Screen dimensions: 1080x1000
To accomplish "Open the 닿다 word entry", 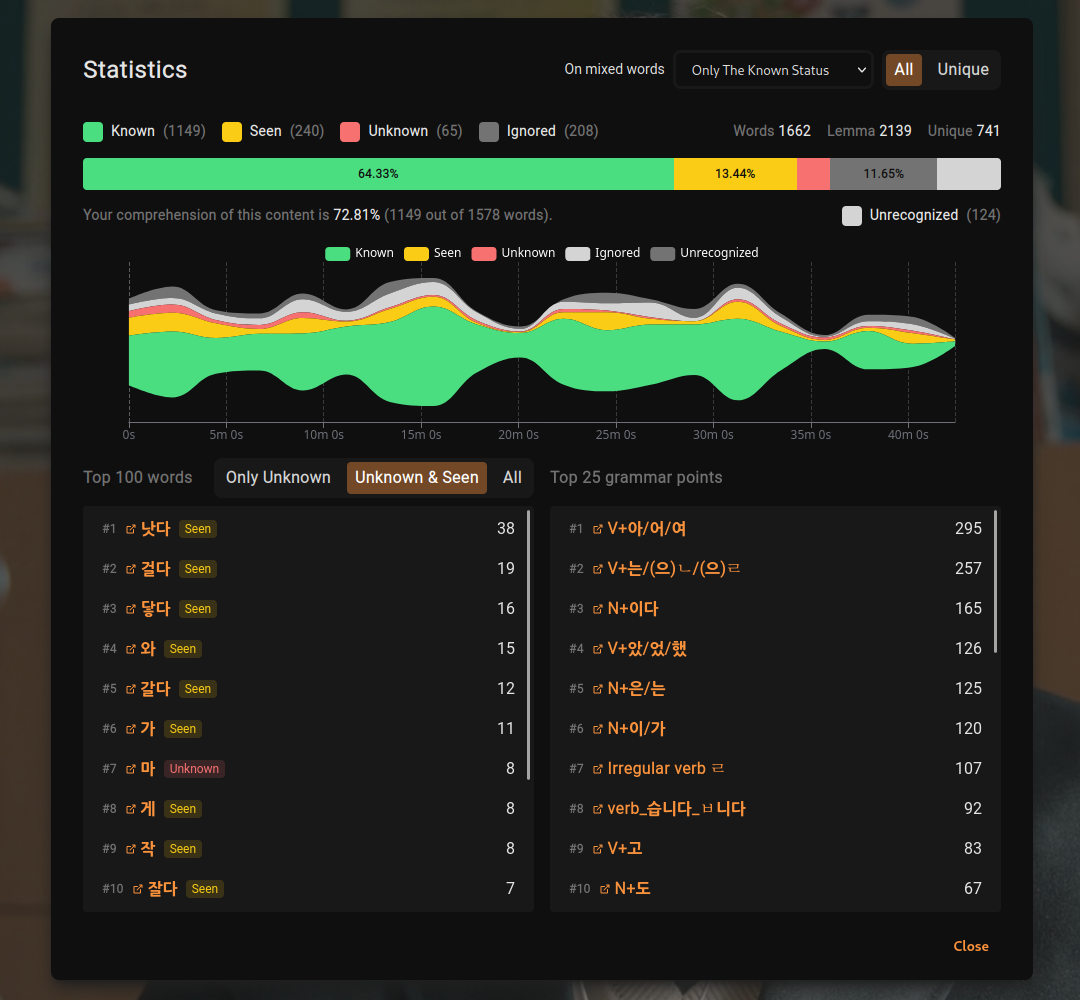I will tap(155, 609).
